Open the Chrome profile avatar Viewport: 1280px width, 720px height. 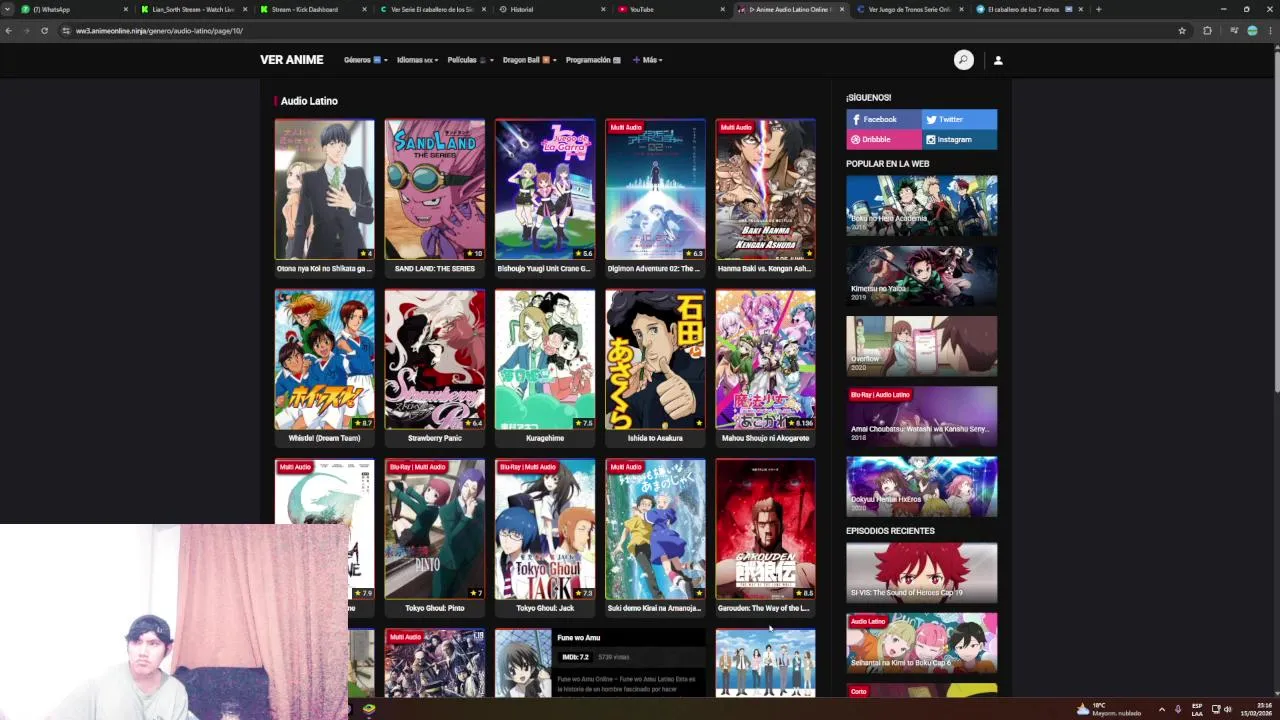[1252, 31]
